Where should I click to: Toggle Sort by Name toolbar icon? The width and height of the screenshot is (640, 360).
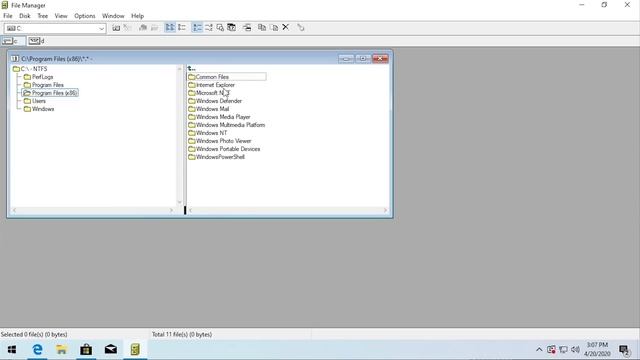coord(197,28)
